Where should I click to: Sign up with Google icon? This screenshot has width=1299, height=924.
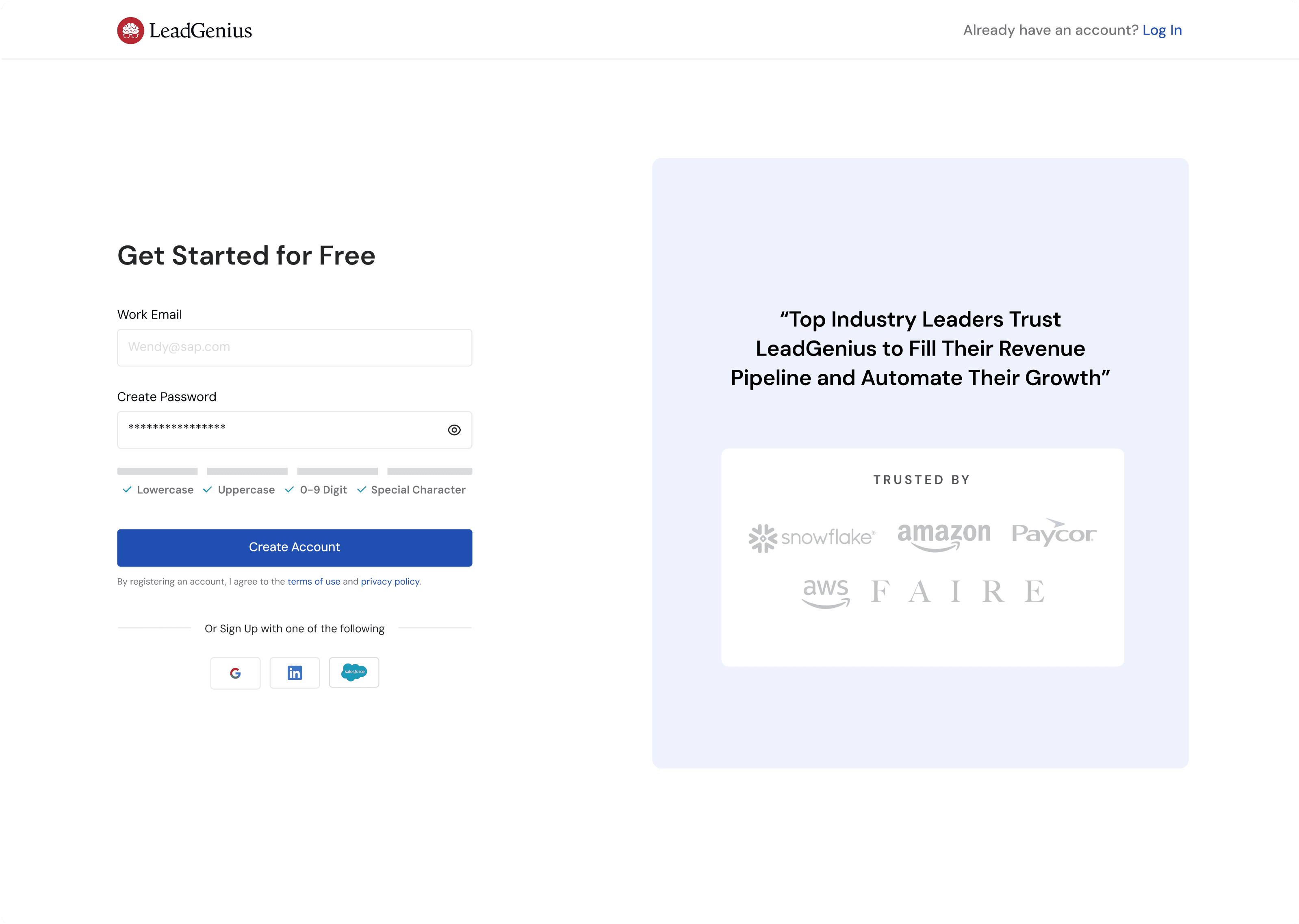coord(236,673)
